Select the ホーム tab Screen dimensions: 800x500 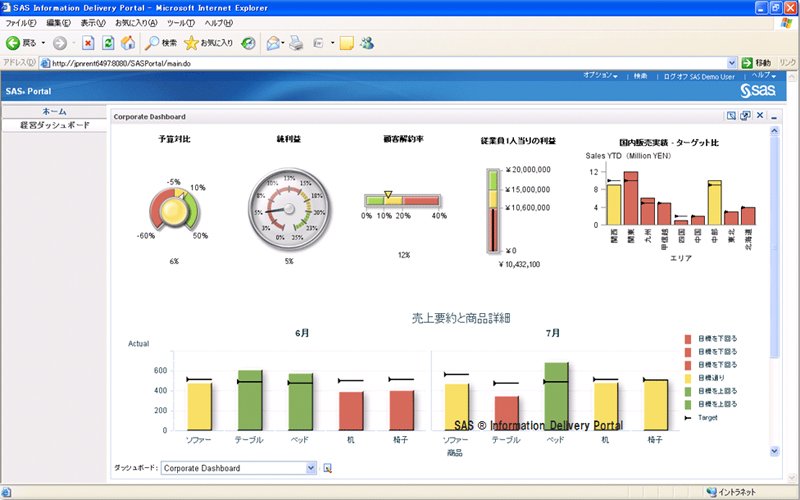pos(54,111)
